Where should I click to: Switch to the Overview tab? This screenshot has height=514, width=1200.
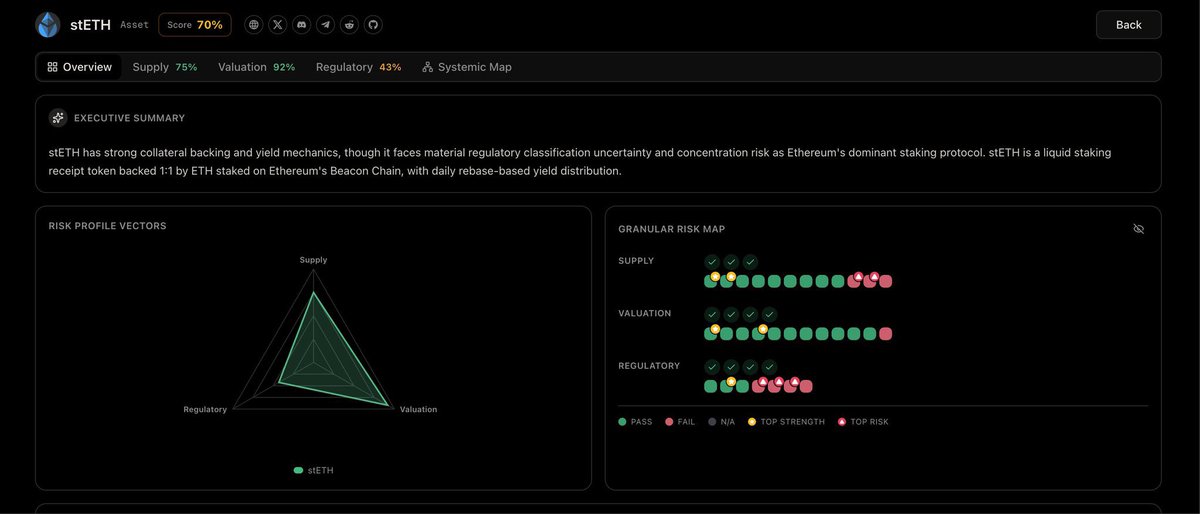(80, 67)
